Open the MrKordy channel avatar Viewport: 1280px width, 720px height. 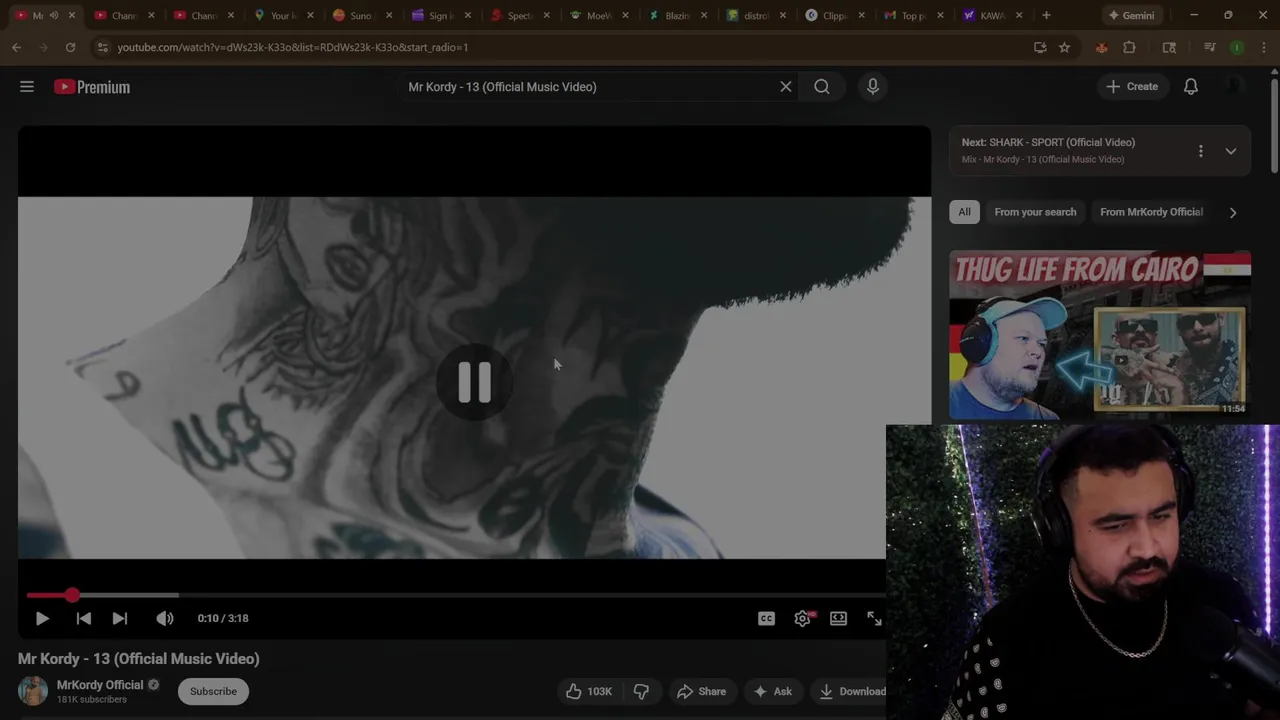click(33, 691)
